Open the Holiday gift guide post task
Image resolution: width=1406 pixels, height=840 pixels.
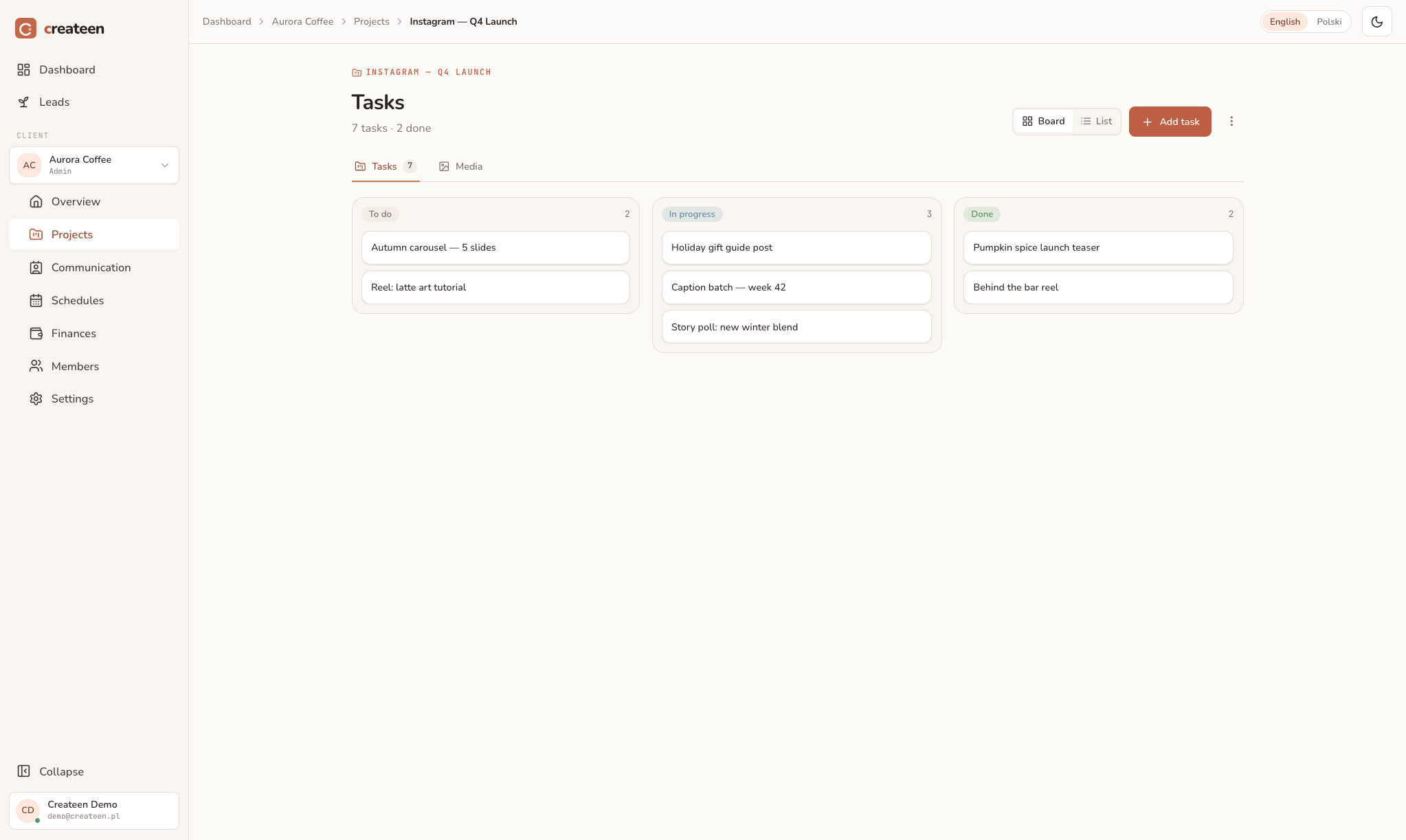pyautogui.click(x=796, y=247)
